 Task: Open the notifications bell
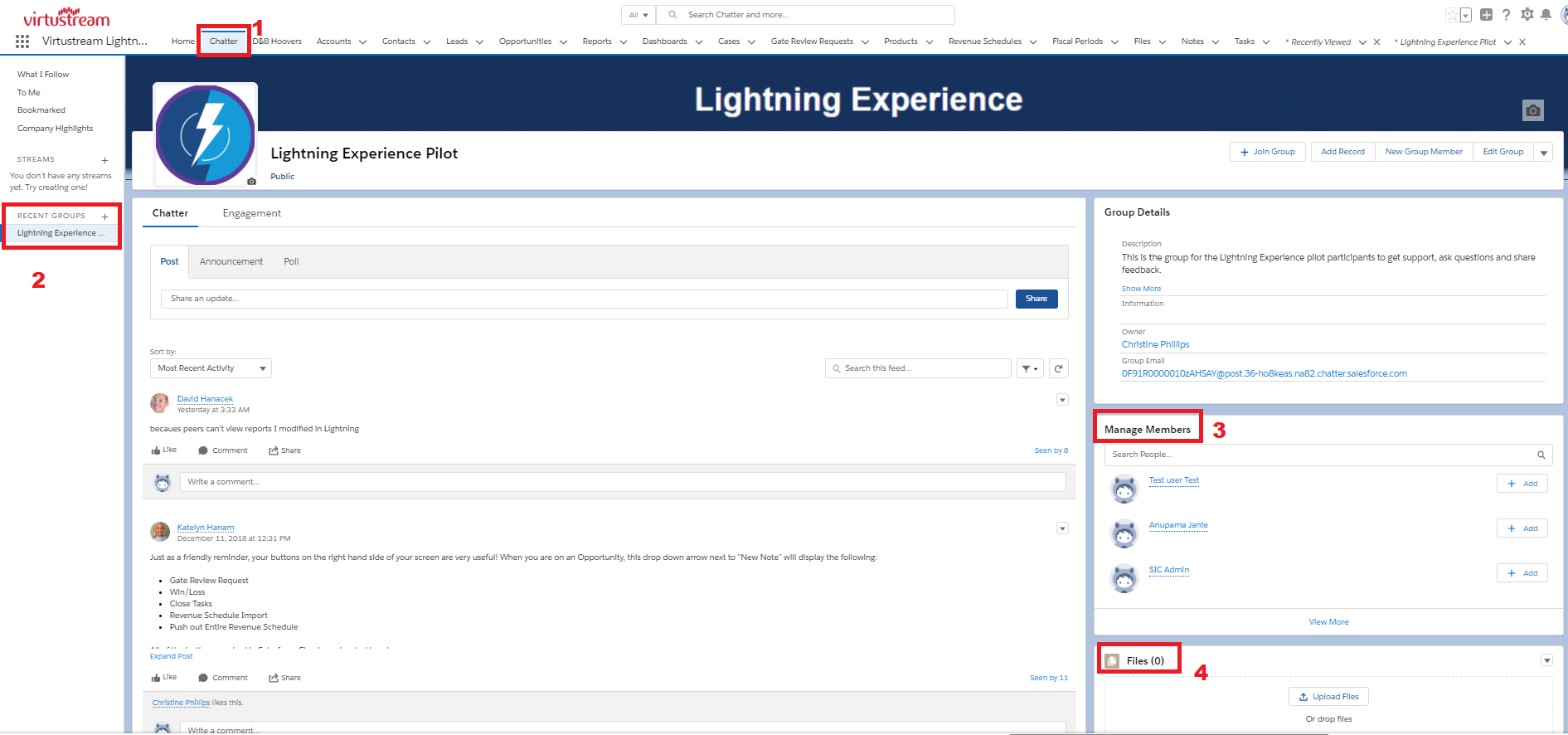pos(1546,14)
